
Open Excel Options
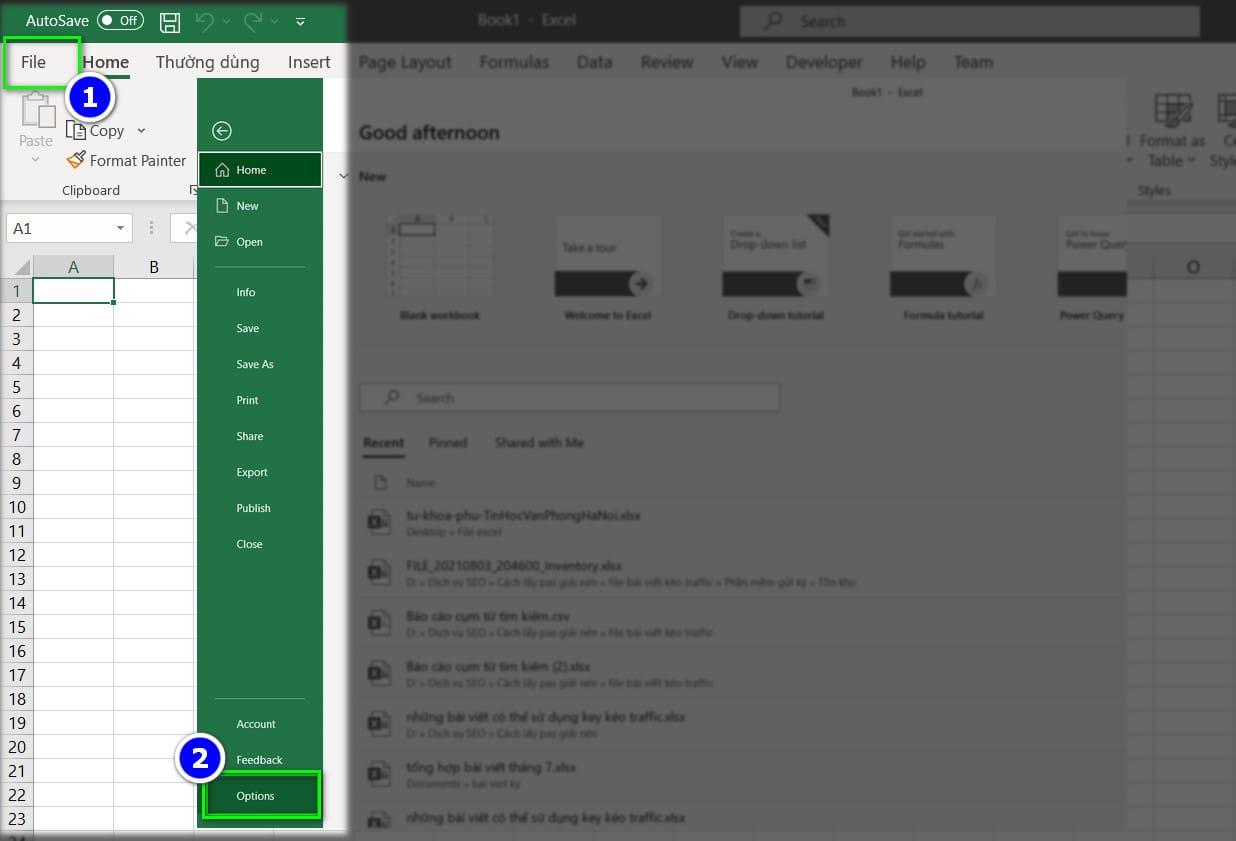pyautogui.click(x=257, y=796)
